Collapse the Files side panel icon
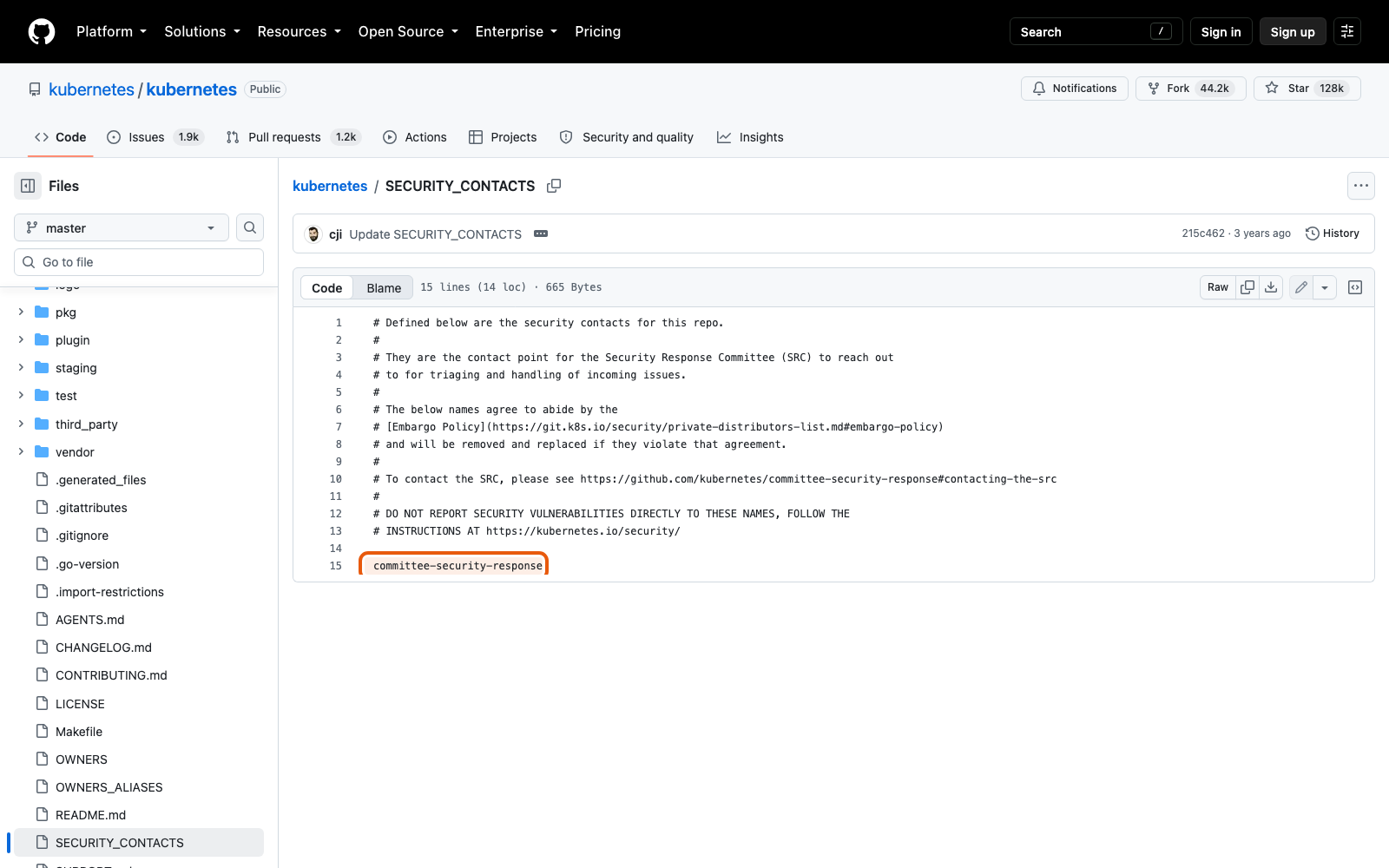The width and height of the screenshot is (1389, 868). (x=28, y=186)
